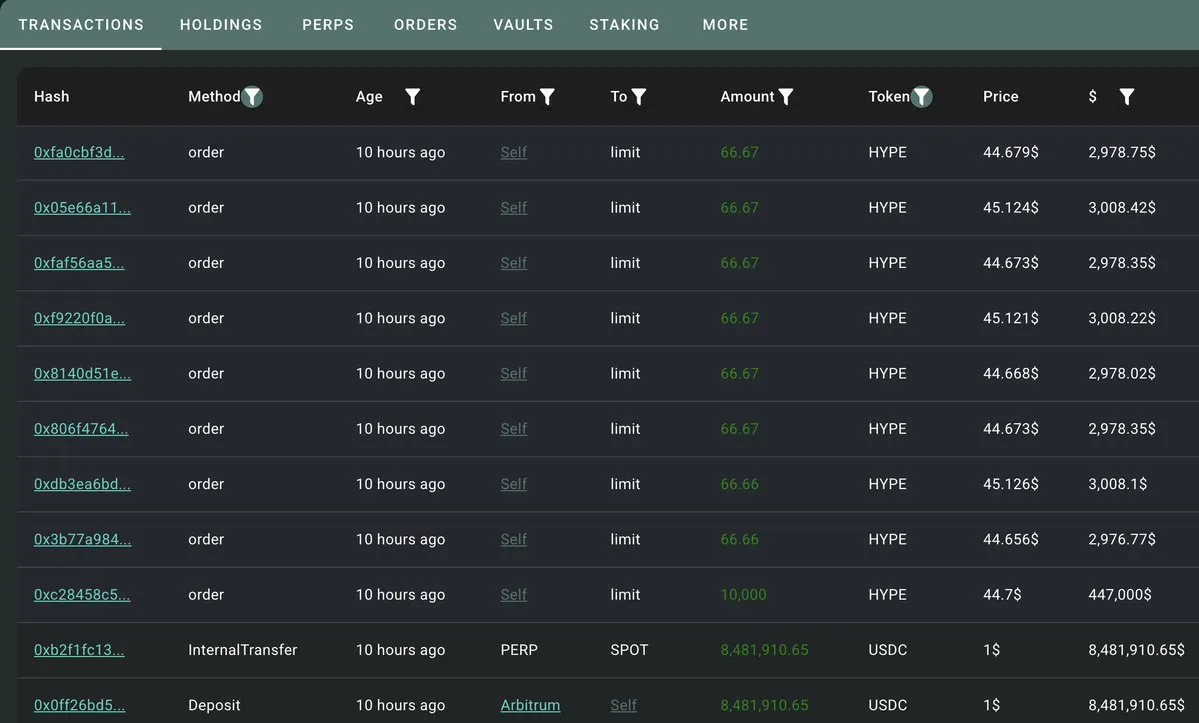This screenshot has height=723, width=1199.
Task: Open the Token column filter icon
Action: 921,96
